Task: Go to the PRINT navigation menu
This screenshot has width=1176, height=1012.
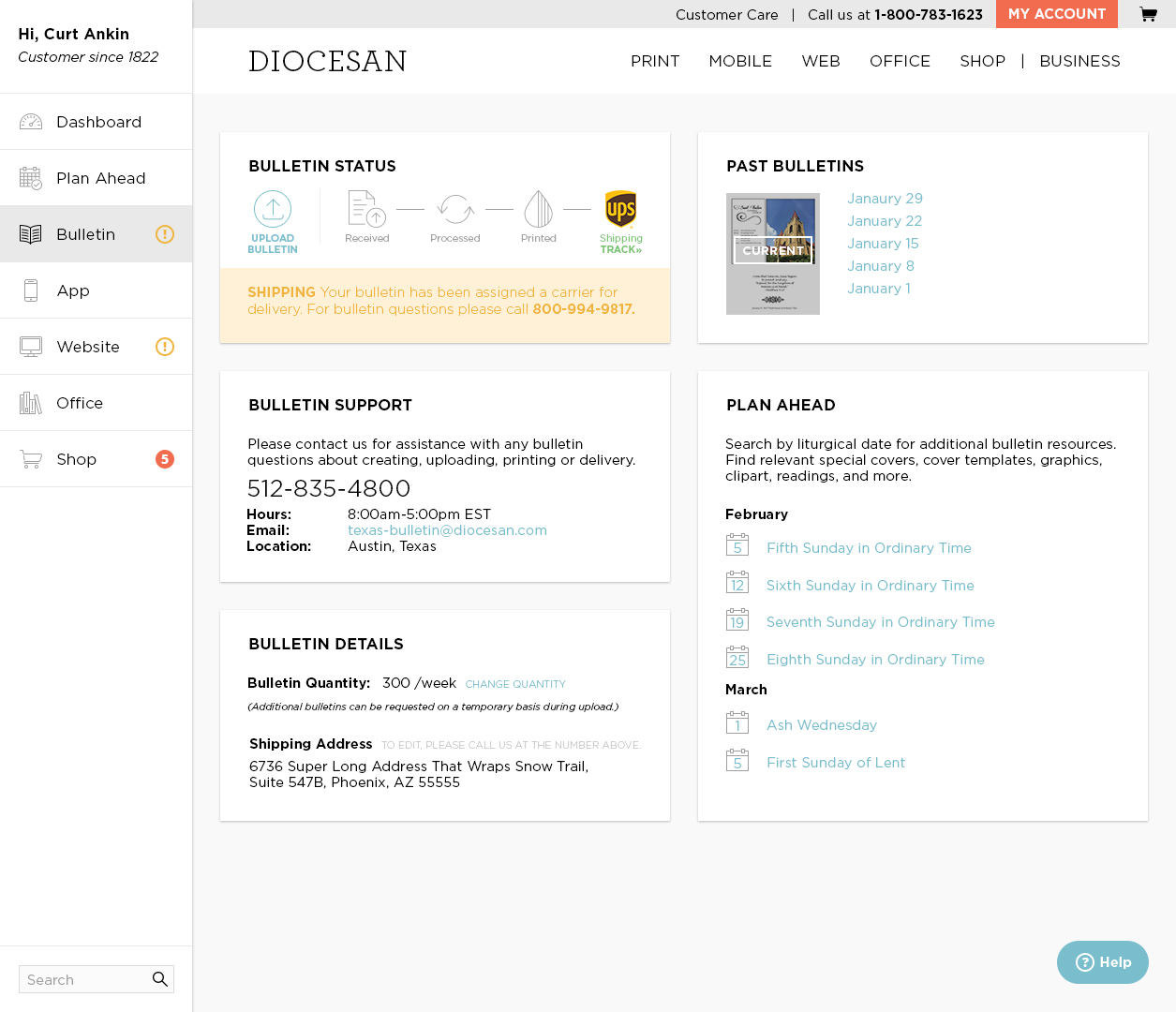Action: click(655, 61)
